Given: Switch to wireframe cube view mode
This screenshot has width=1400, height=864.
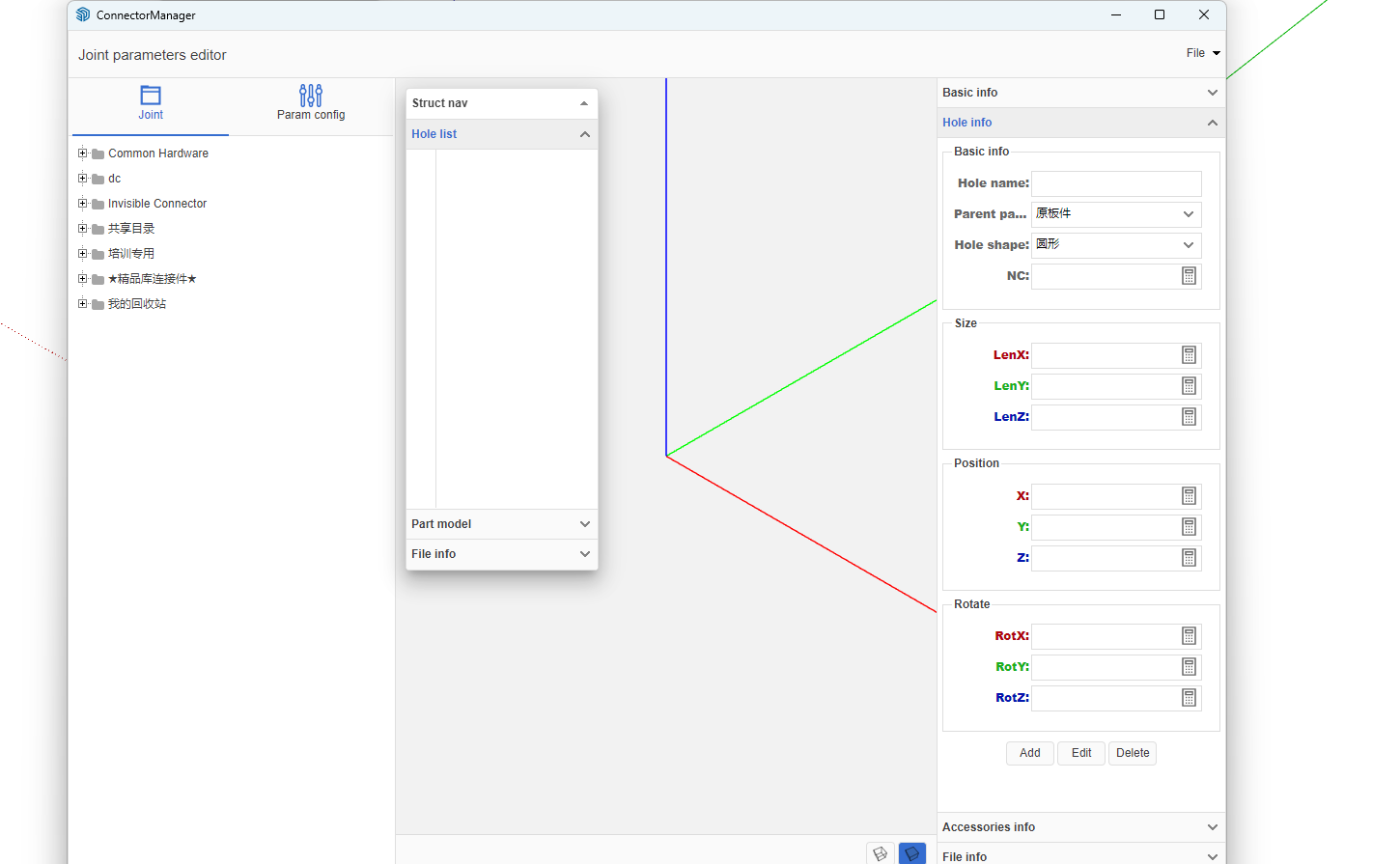Looking at the screenshot, I should pos(880,853).
